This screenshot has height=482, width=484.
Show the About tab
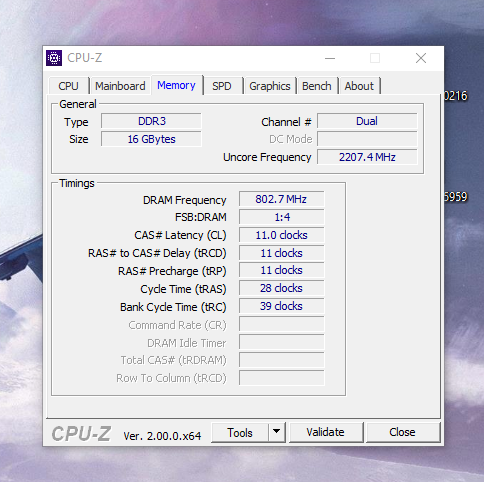point(359,86)
